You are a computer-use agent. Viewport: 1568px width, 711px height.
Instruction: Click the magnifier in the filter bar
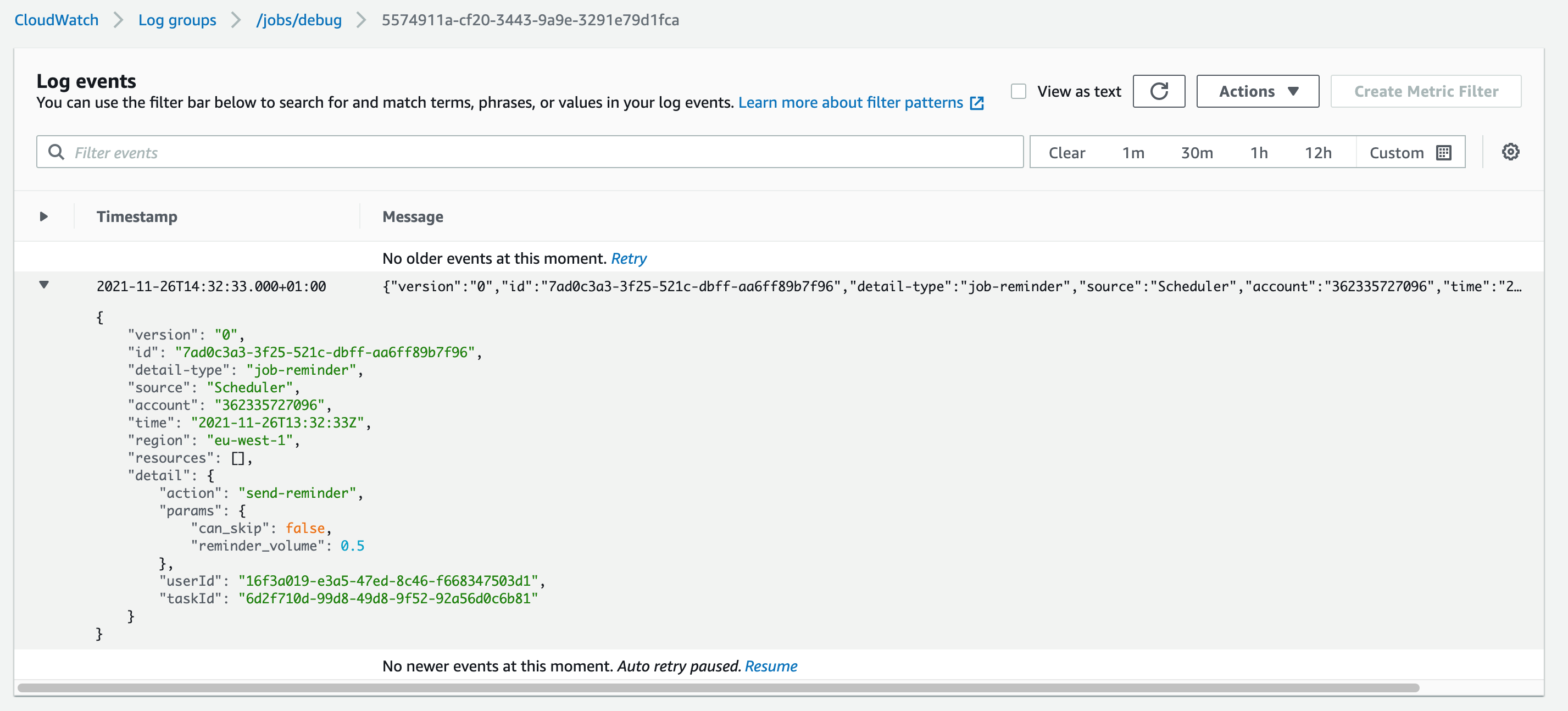(56, 152)
